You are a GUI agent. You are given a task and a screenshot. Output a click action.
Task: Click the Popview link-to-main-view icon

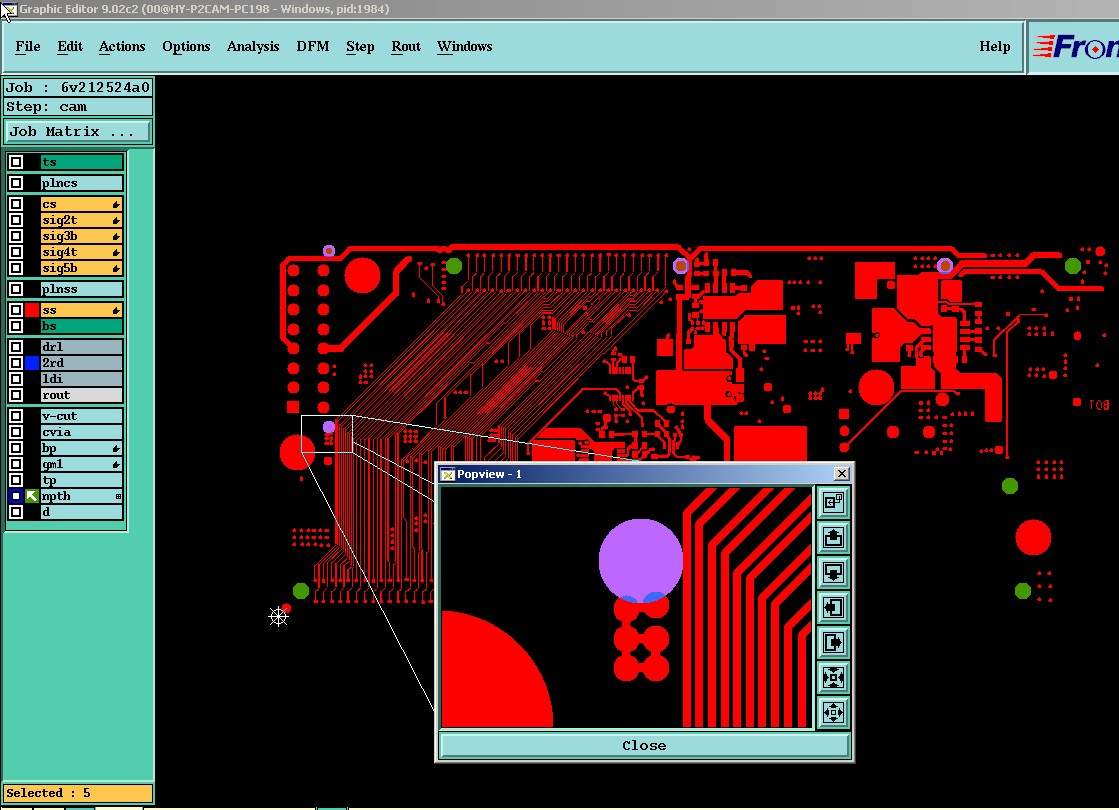pos(833,502)
